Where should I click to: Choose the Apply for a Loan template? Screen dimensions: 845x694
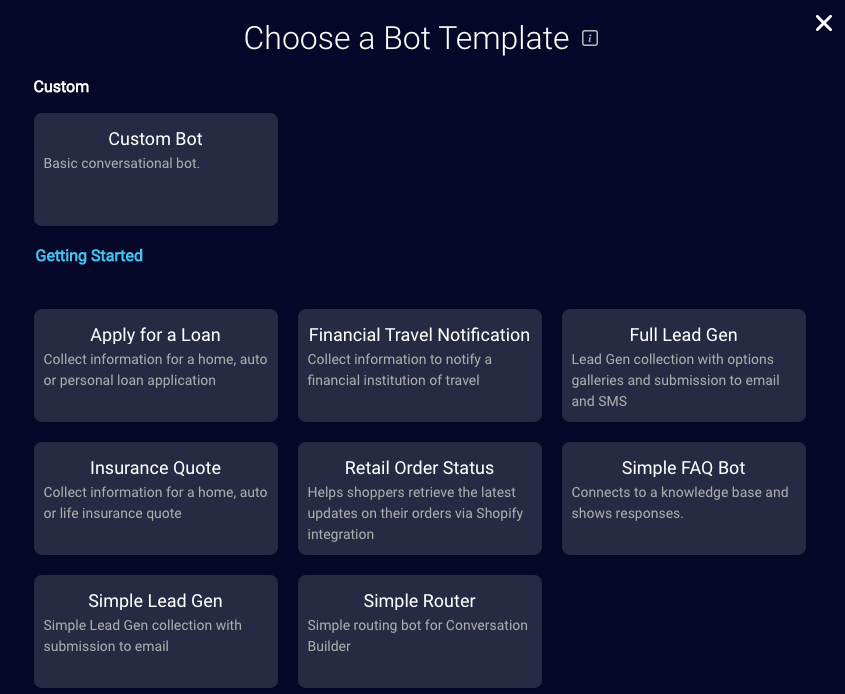[x=156, y=365]
